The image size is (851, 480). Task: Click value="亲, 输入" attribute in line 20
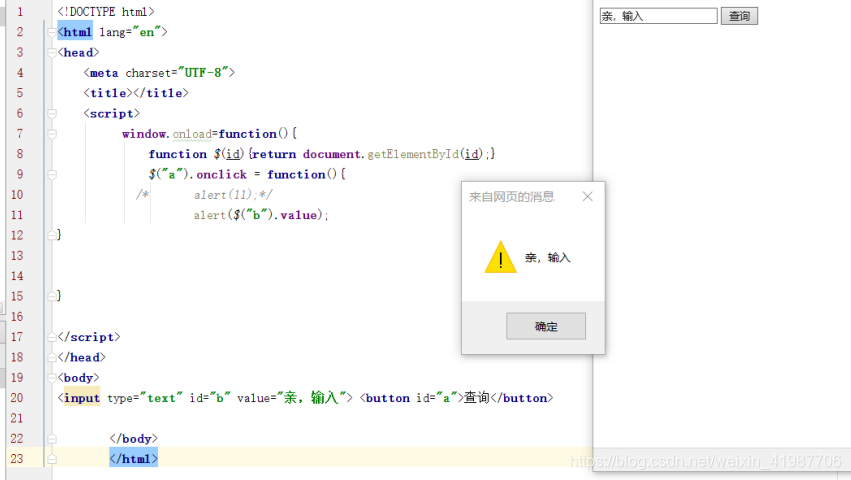[291, 398]
